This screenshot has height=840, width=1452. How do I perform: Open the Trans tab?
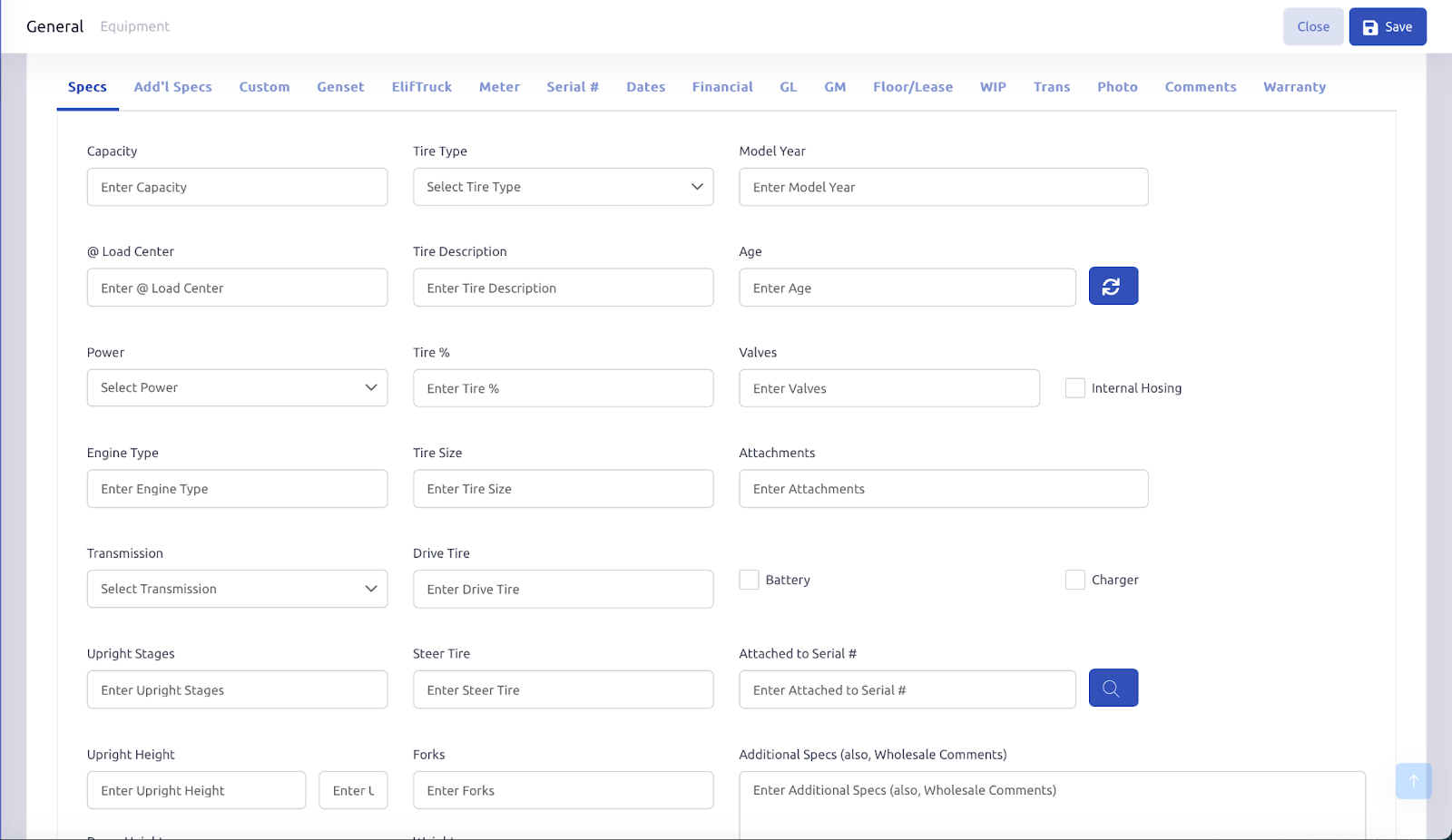(x=1052, y=87)
